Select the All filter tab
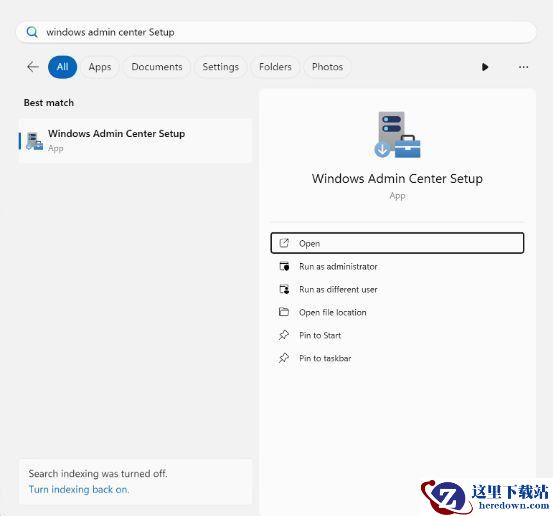553x516 pixels. click(62, 67)
